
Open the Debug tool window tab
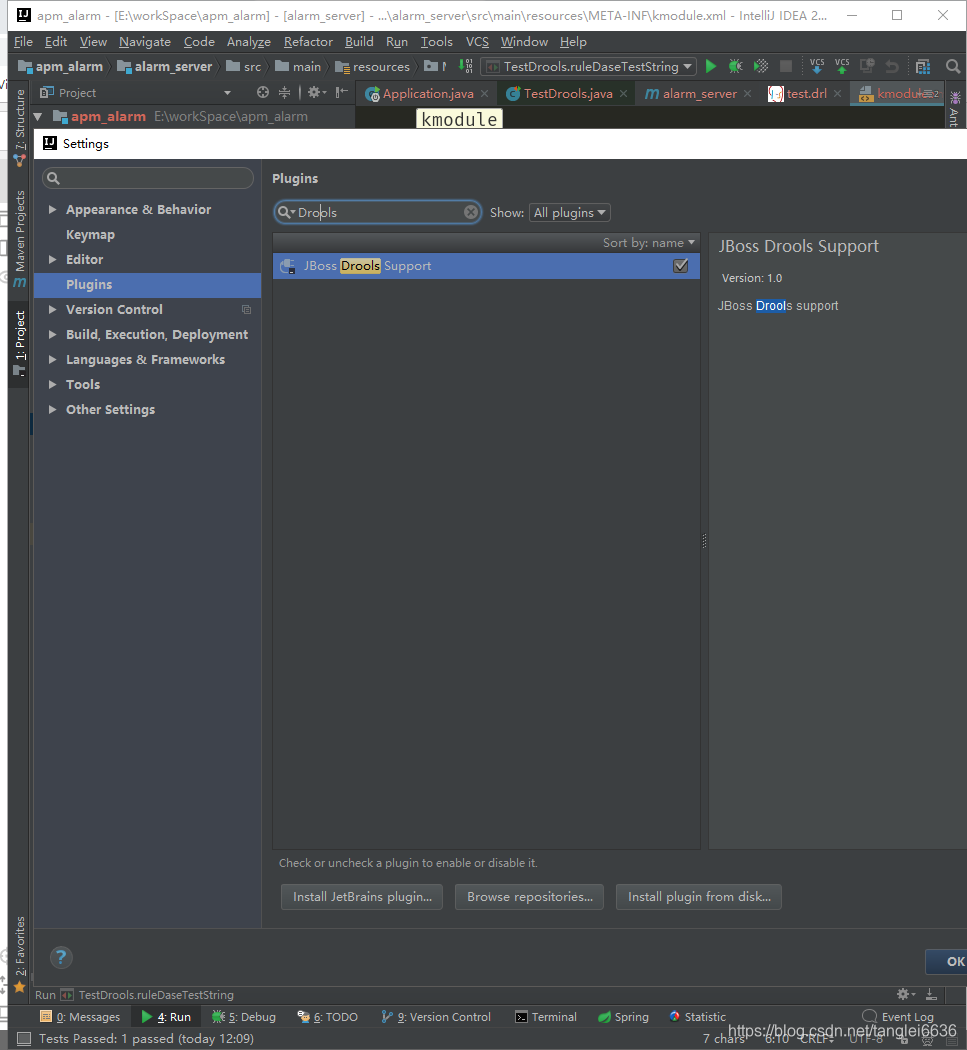pyautogui.click(x=244, y=1017)
